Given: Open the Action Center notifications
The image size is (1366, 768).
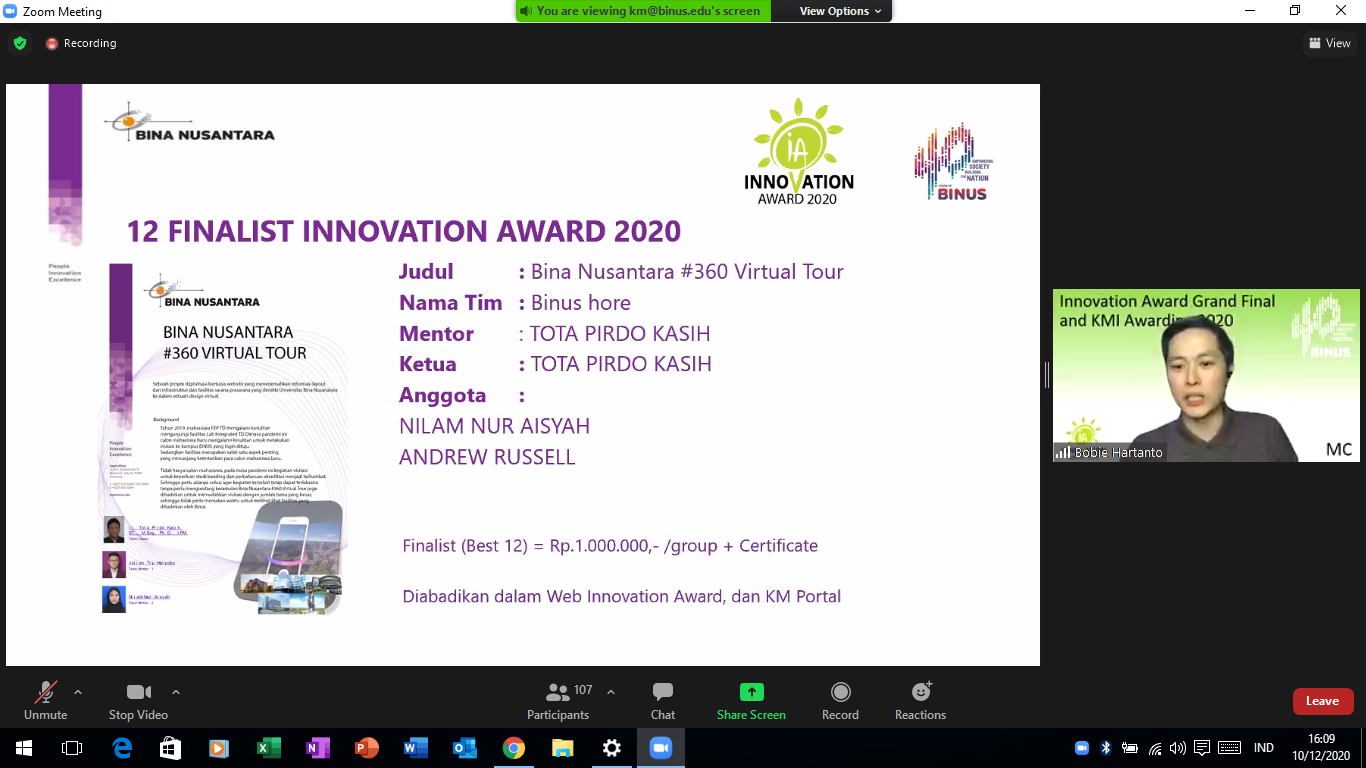Looking at the screenshot, I should click(x=1202, y=748).
